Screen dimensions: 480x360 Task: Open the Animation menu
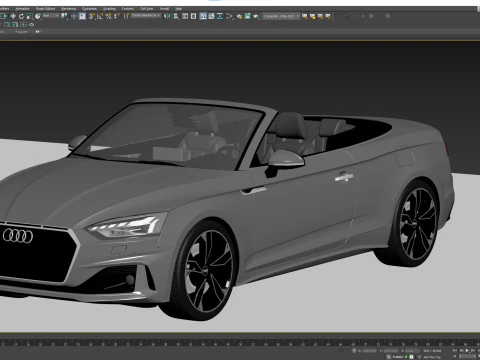[22, 8]
